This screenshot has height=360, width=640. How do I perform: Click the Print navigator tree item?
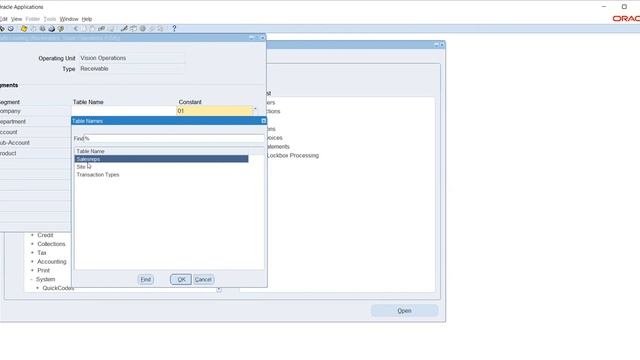(x=43, y=270)
